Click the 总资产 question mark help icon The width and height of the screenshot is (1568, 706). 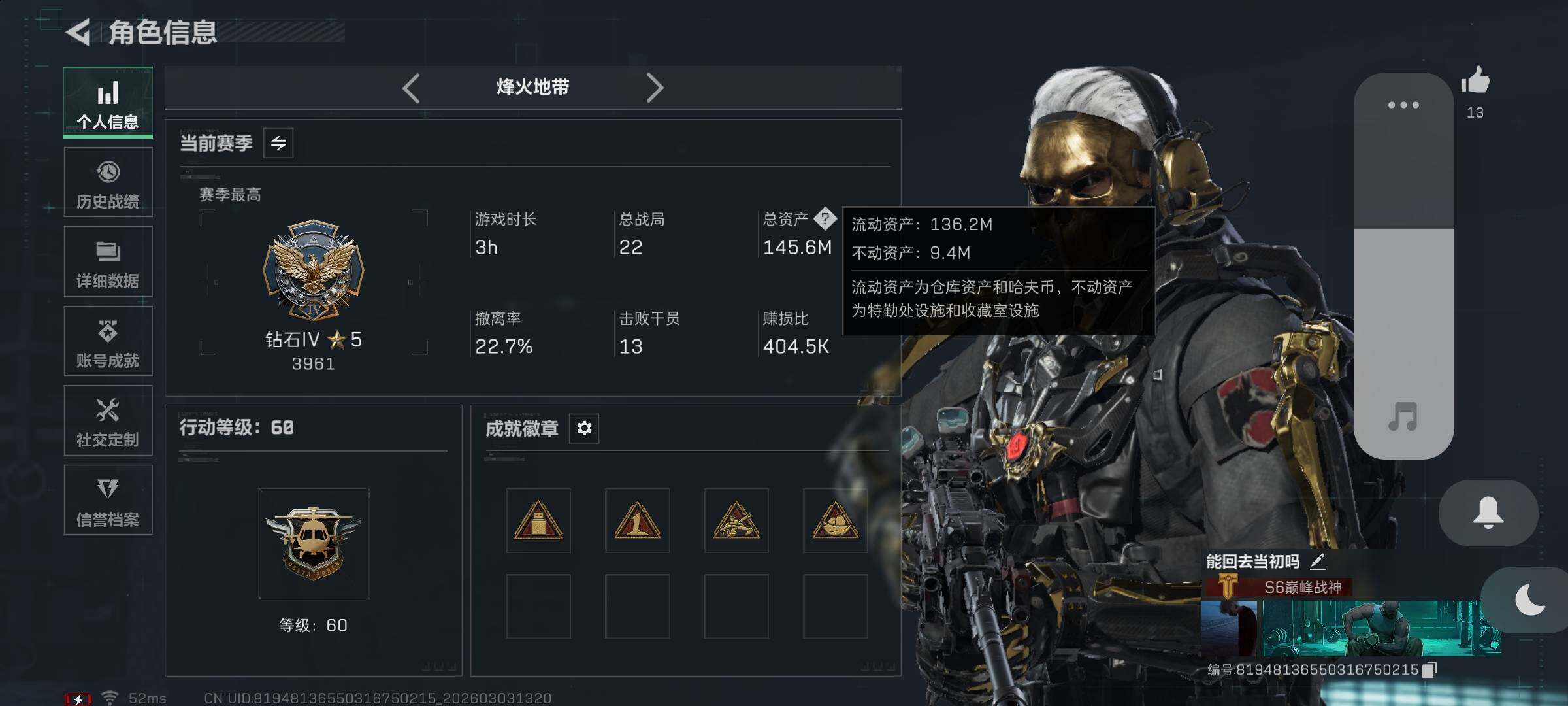click(x=825, y=219)
